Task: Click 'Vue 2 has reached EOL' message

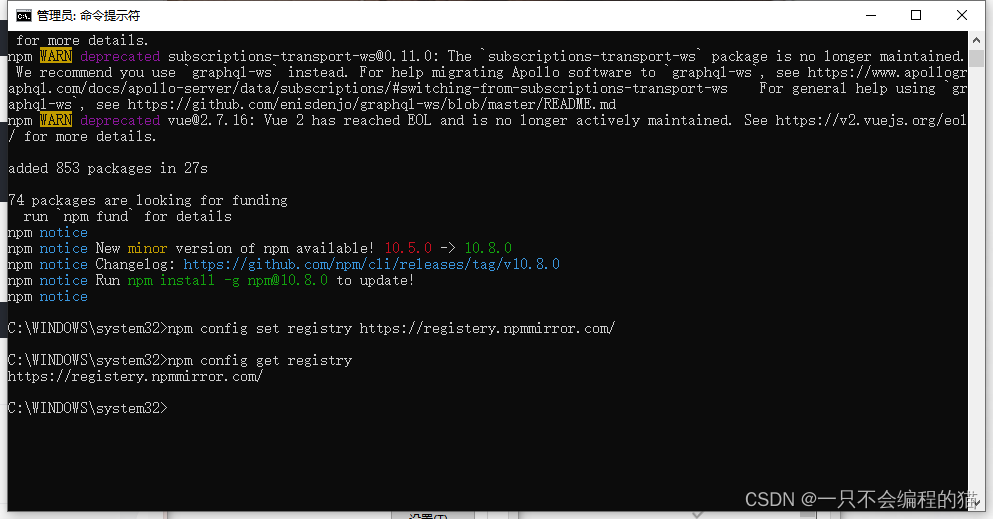Action: (x=347, y=120)
